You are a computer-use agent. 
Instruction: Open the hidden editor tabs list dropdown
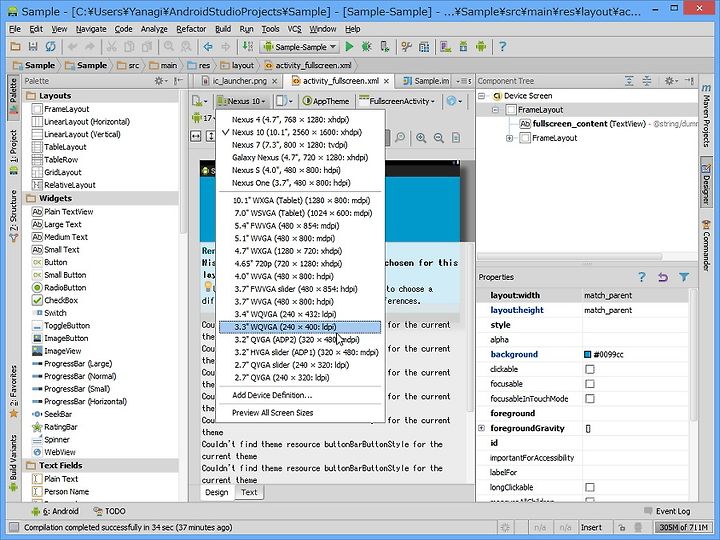click(463, 81)
